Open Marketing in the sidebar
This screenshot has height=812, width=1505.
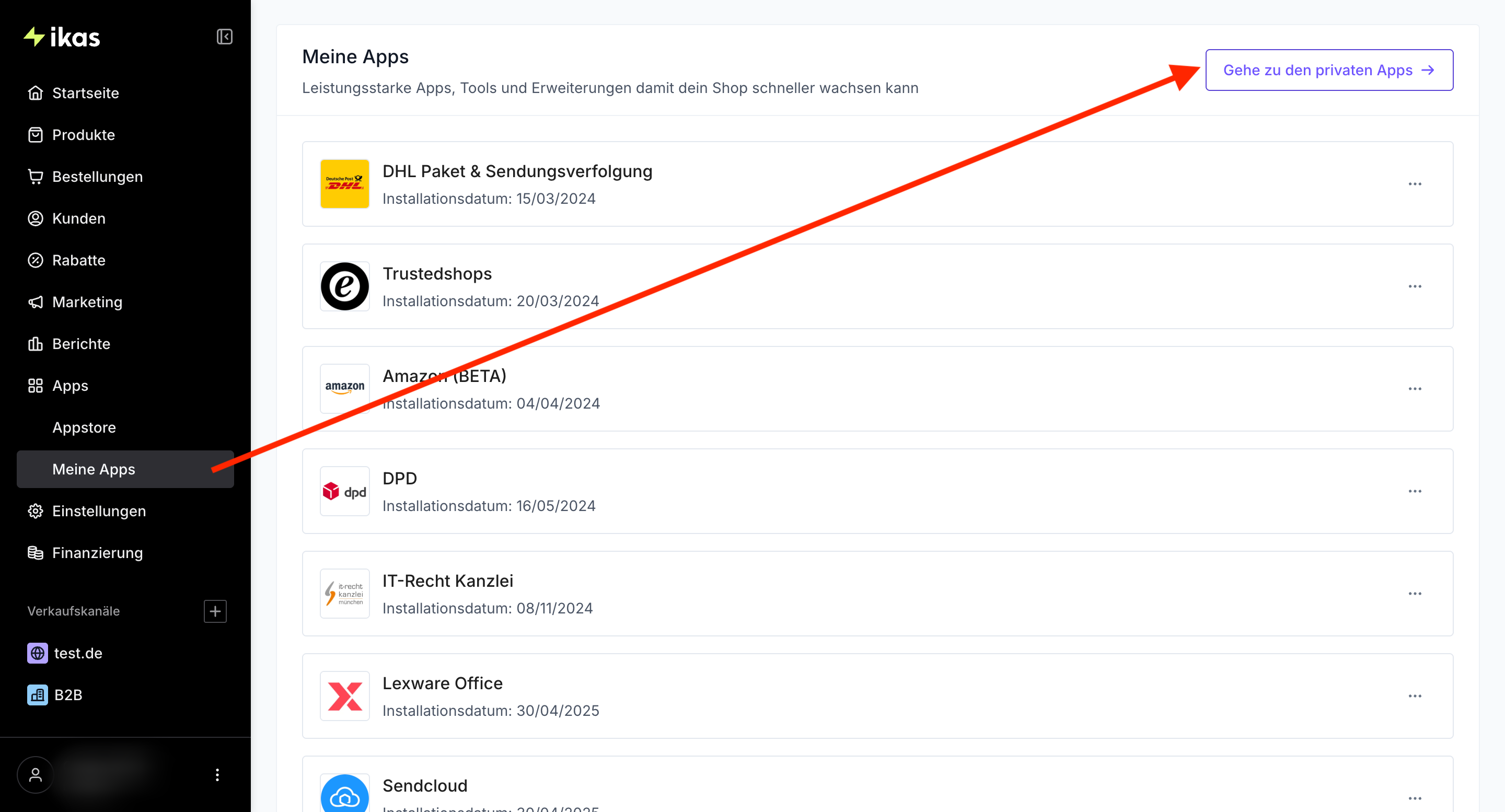click(x=125, y=302)
